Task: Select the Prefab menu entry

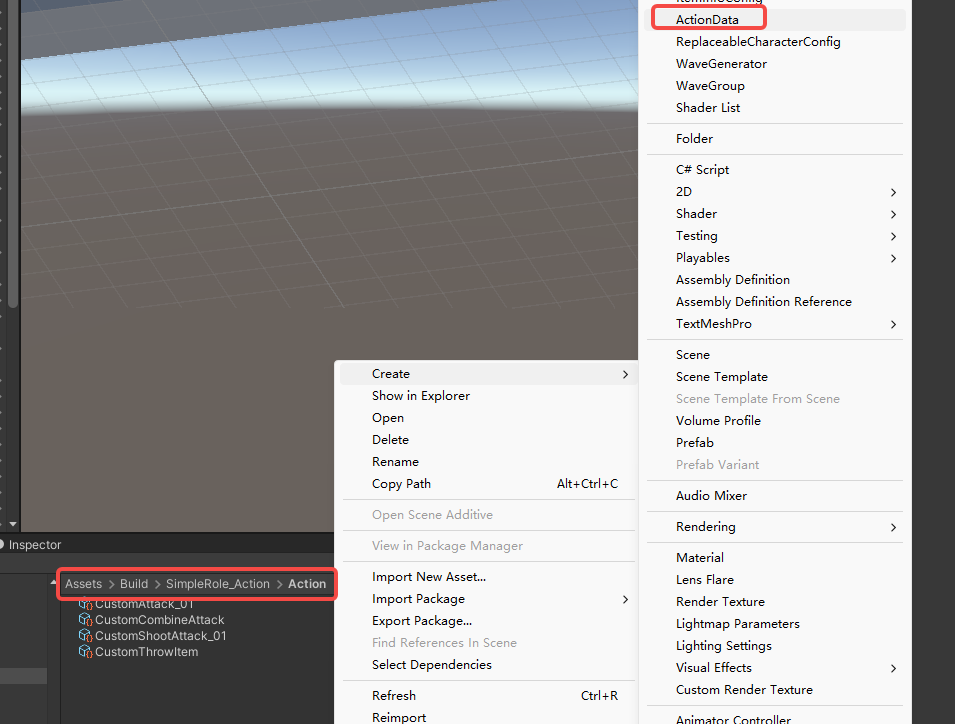Action: [x=694, y=443]
